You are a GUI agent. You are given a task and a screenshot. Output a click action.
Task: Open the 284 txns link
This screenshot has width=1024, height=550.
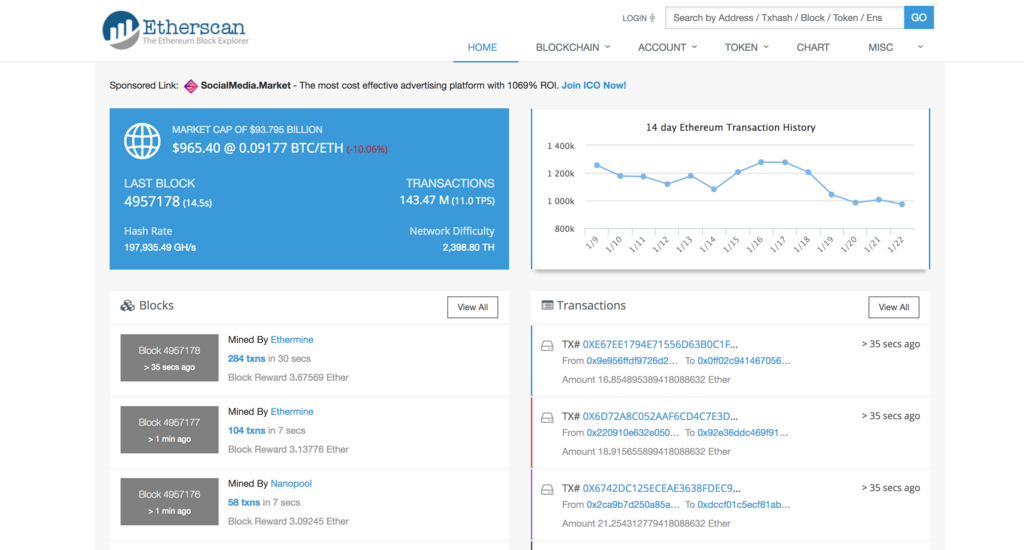[246, 359]
